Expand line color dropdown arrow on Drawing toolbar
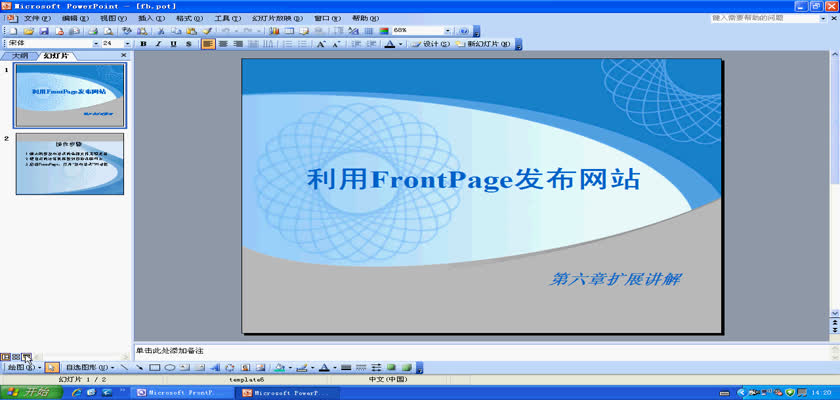This screenshot has width=840, height=400. 312,368
